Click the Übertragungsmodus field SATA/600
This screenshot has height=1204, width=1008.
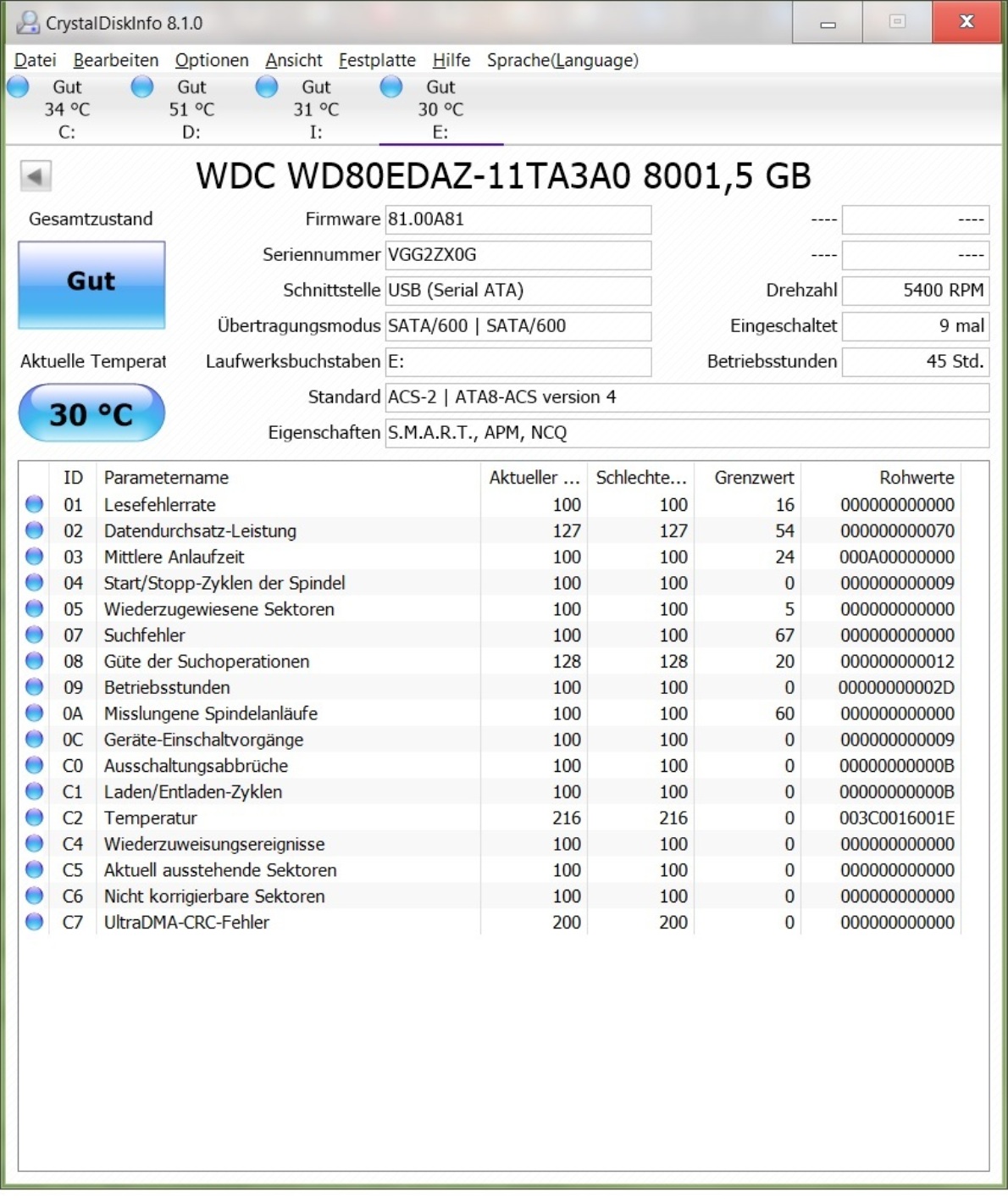click(x=518, y=326)
